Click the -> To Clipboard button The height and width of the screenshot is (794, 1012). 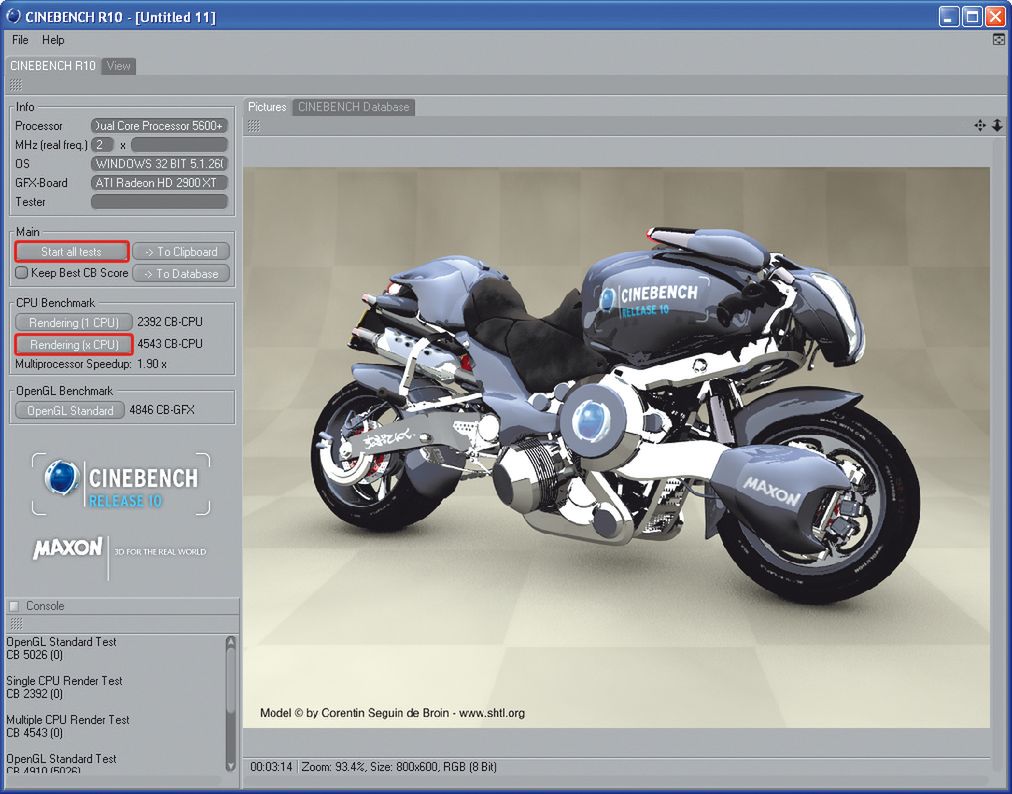click(181, 252)
